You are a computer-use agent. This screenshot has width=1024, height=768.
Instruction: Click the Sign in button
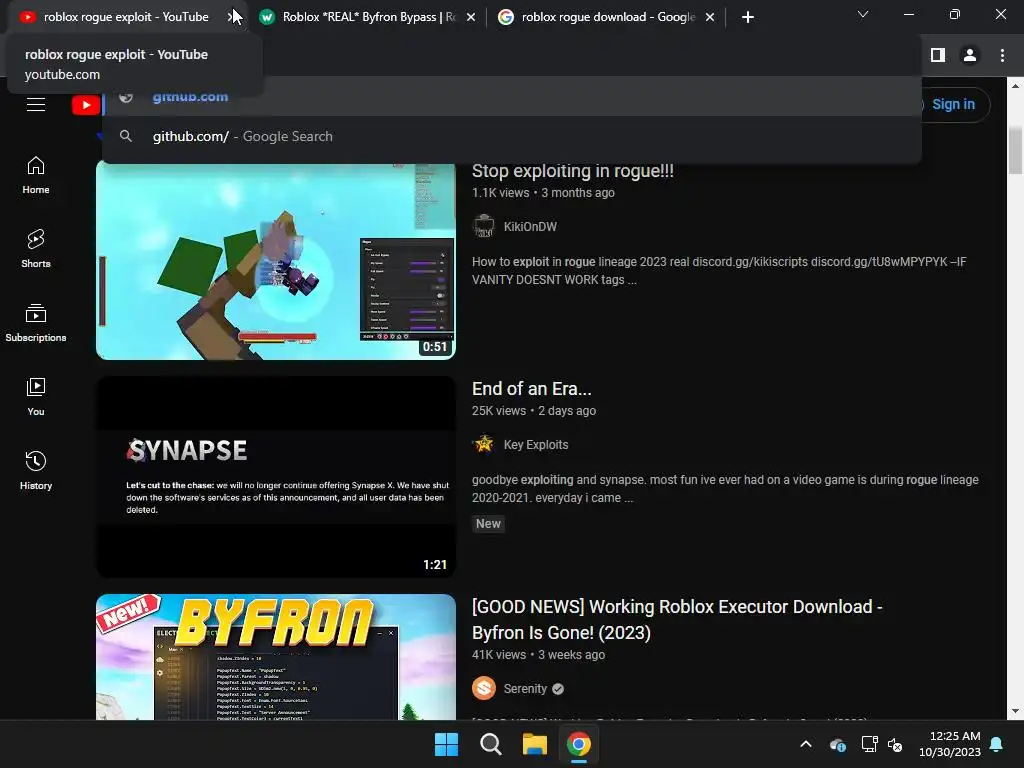(953, 104)
